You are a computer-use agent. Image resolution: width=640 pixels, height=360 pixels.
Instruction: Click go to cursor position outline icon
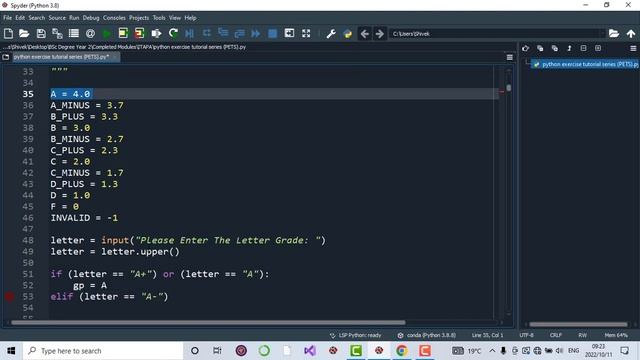pyautogui.click(x=526, y=49)
